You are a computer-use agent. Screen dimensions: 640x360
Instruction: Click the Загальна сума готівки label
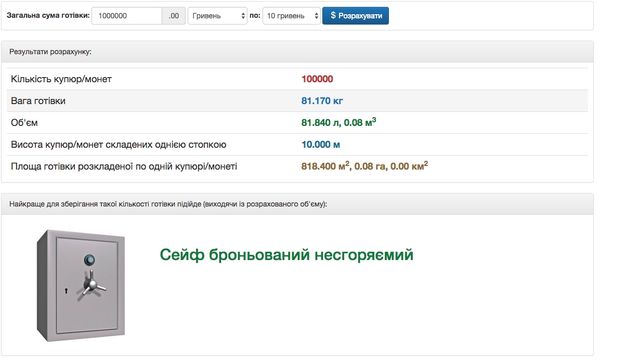tap(48, 16)
